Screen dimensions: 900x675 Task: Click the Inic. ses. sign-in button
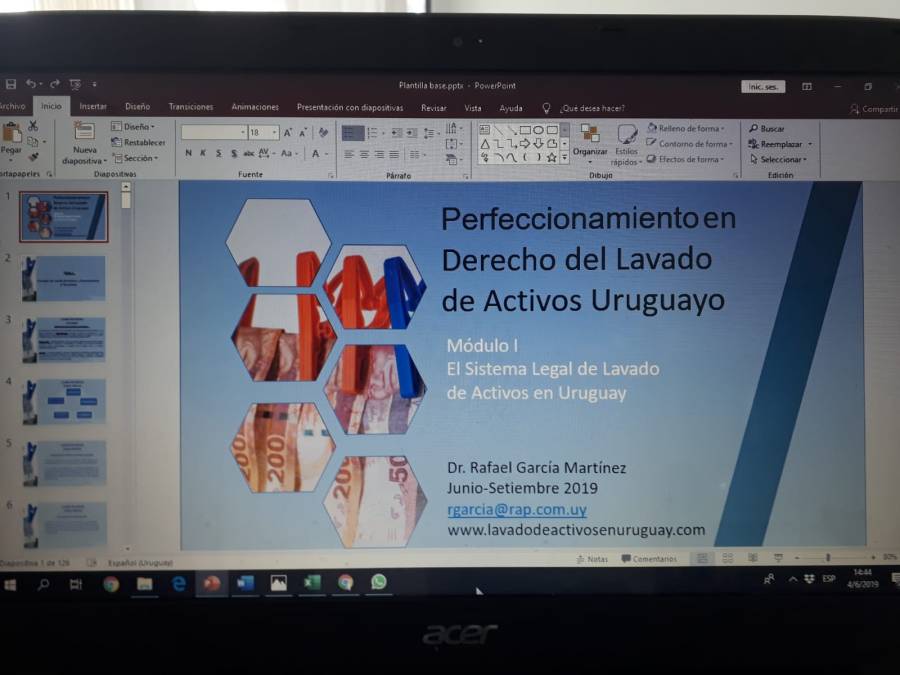pyautogui.click(x=762, y=87)
